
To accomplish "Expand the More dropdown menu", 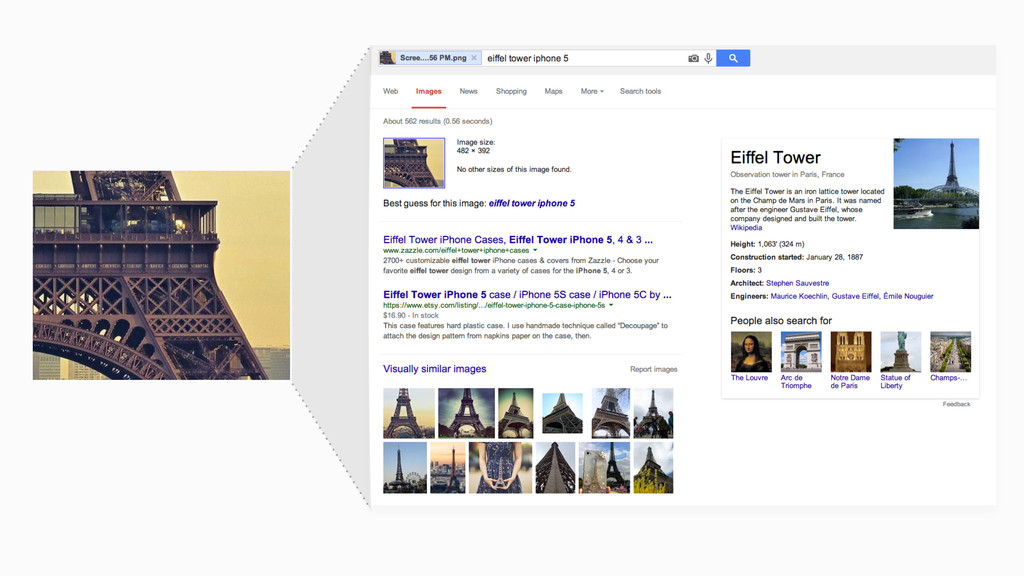I will (x=592, y=91).
